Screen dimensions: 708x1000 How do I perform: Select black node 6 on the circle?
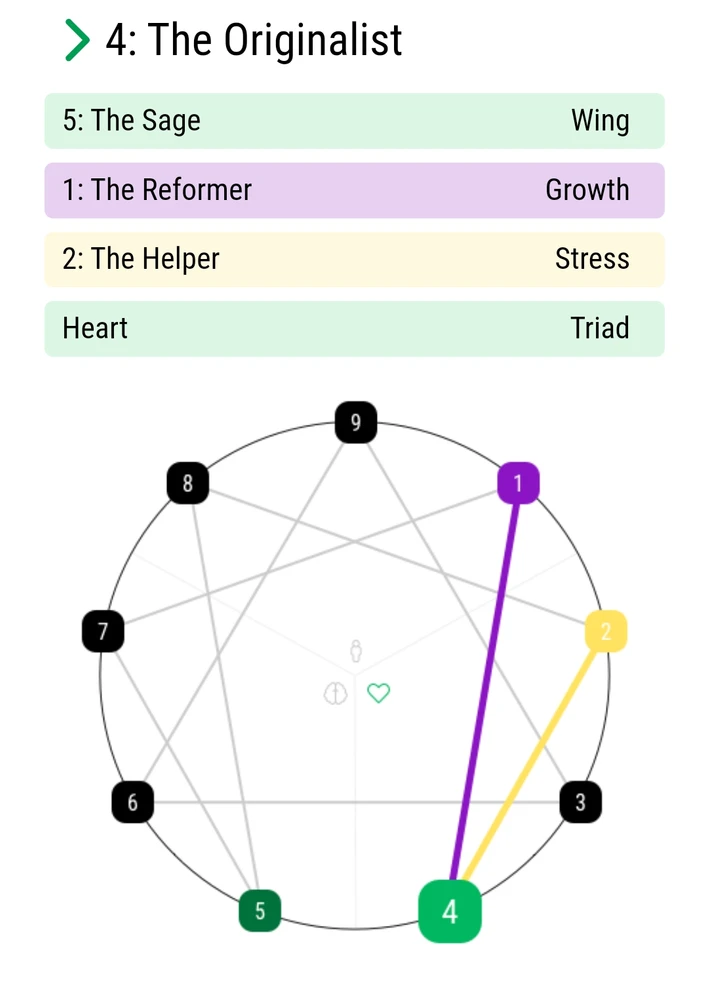point(133,802)
